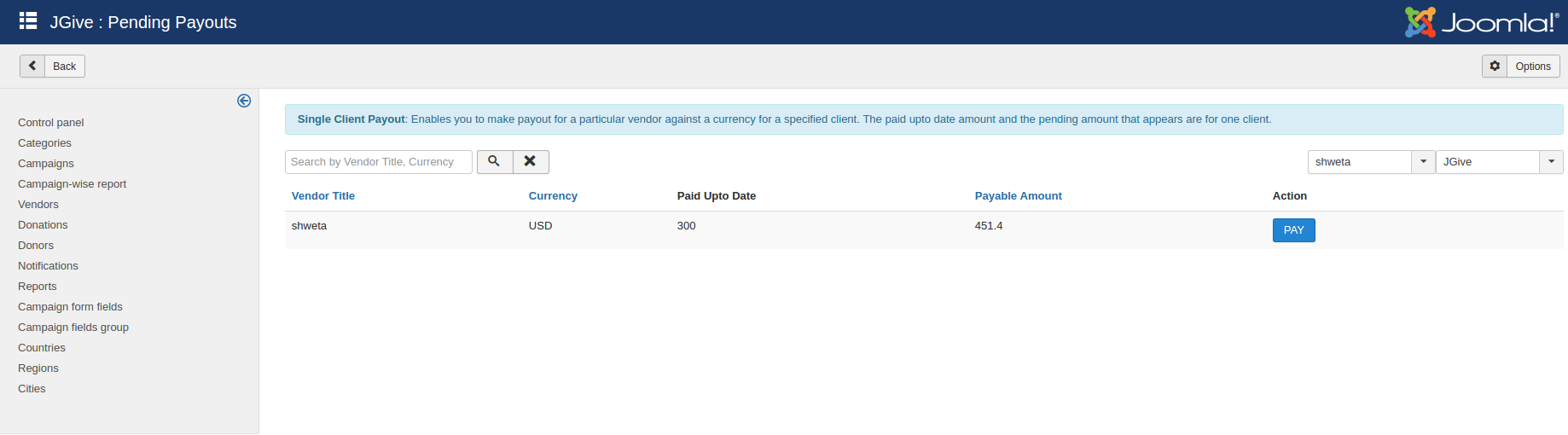Image resolution: width=1568 pixels, height=435 pixels.
Task: Click the JGive grid icon in header
Action: (x=28, y=21)
